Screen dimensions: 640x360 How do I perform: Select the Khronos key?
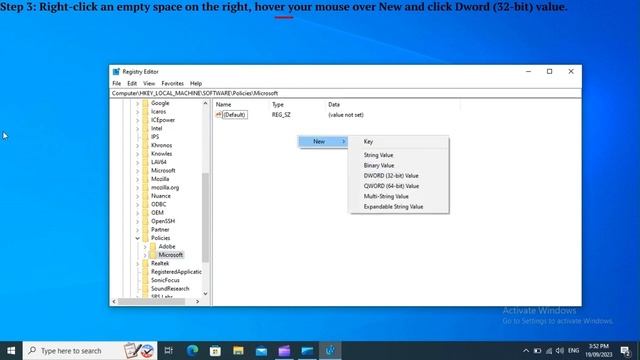161,145
